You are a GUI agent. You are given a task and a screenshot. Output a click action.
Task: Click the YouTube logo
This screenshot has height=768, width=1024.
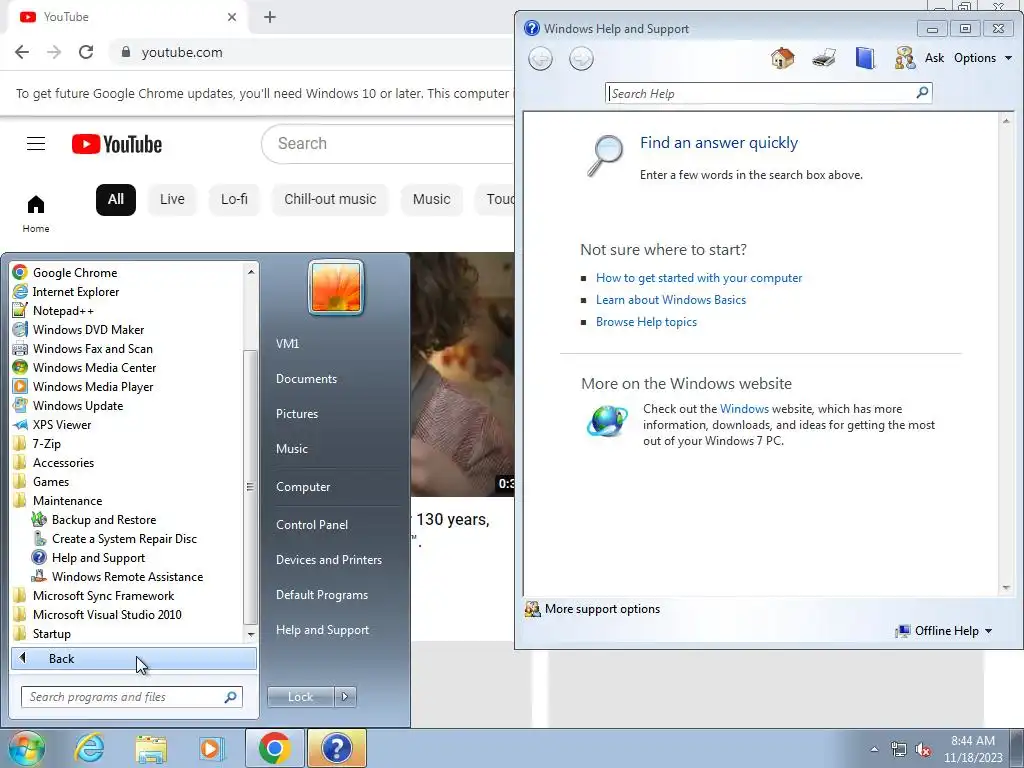(117, 144)
